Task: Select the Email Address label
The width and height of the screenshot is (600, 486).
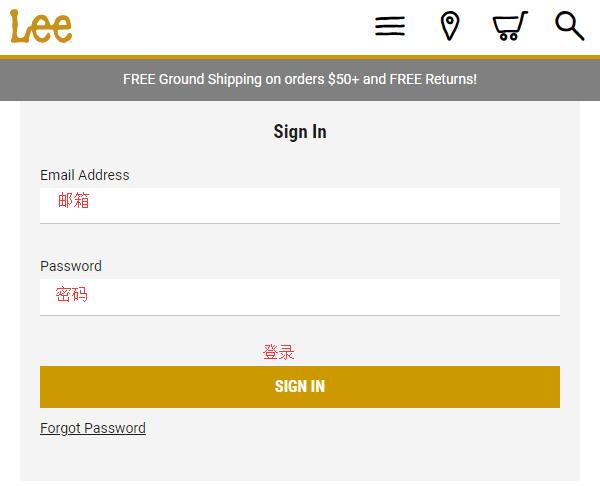Action: click(85, 175)
